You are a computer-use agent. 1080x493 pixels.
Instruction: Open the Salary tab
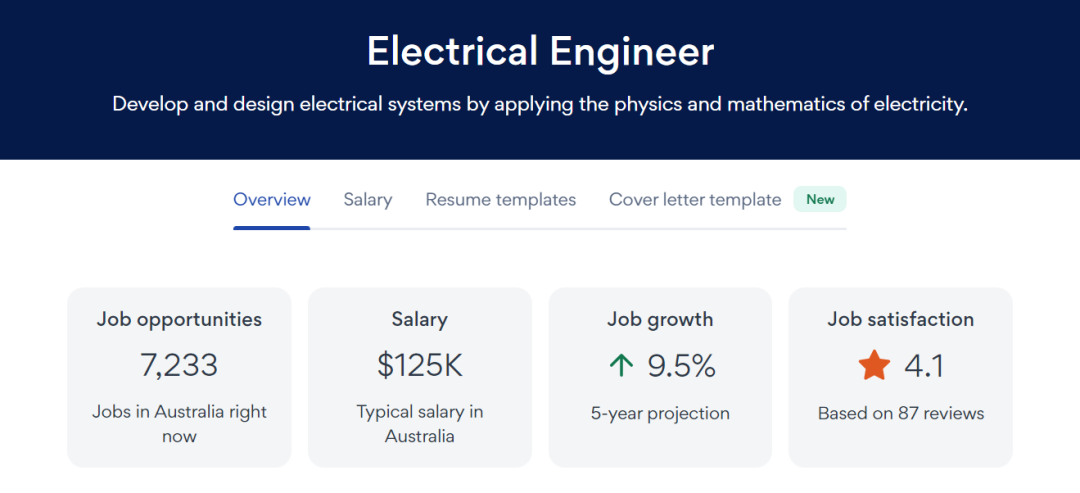[368, 200]
